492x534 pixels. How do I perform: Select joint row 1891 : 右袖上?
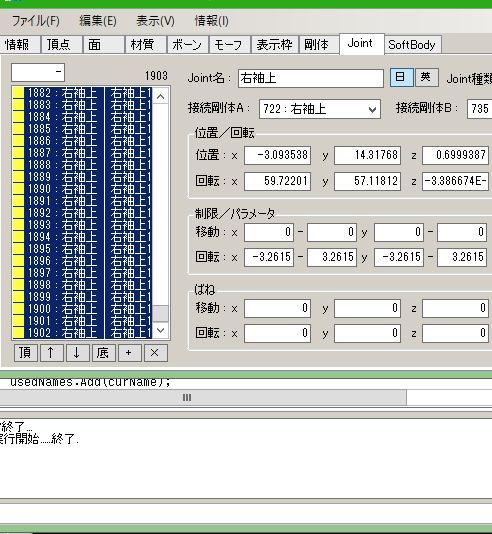point(82,201)
